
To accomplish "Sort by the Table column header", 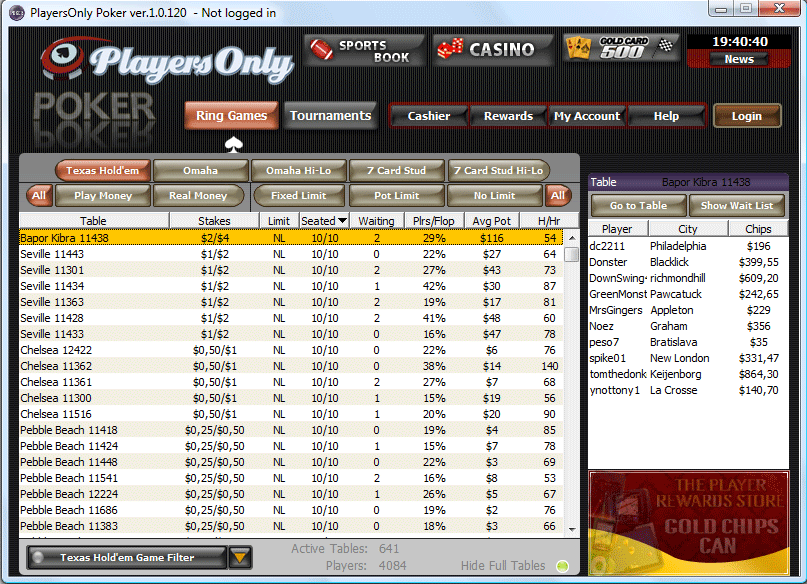I will tap(94, 221).
